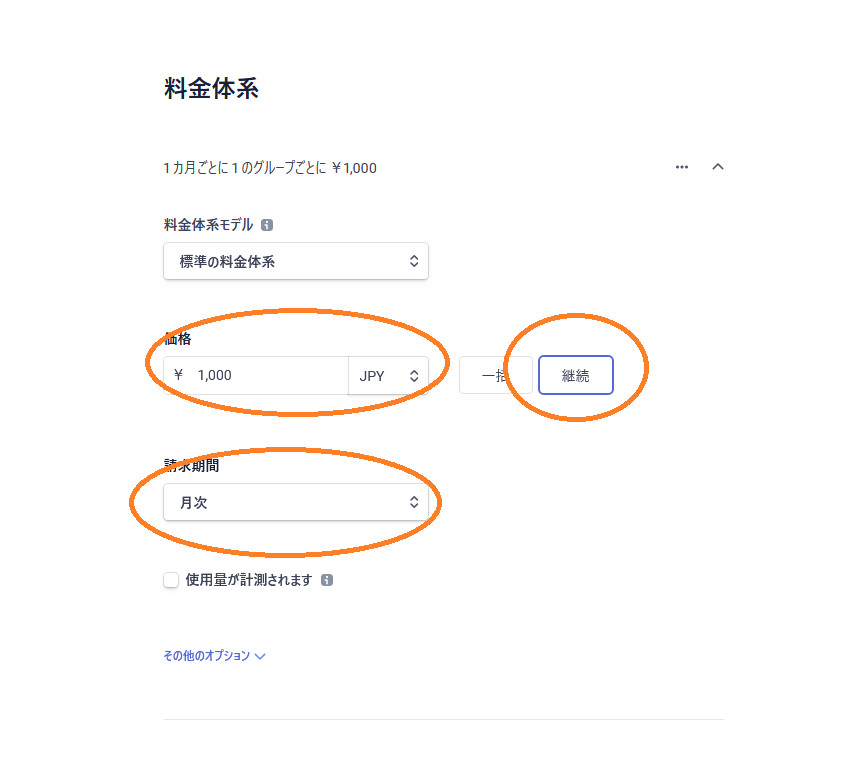The width and height of the screenshot is (846, 763).
Task: Open the 標準の料金体系 pricing model dropdown
Action: tap(296, 262)
